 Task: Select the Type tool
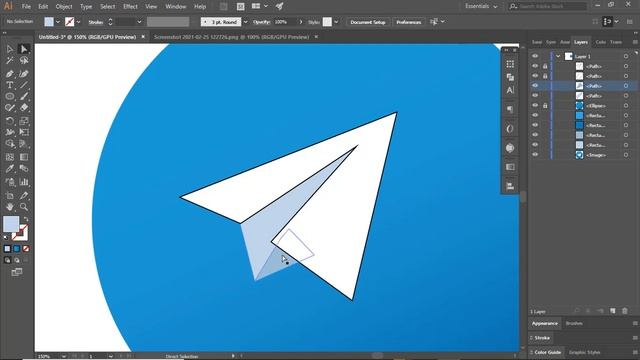(10, 85)
